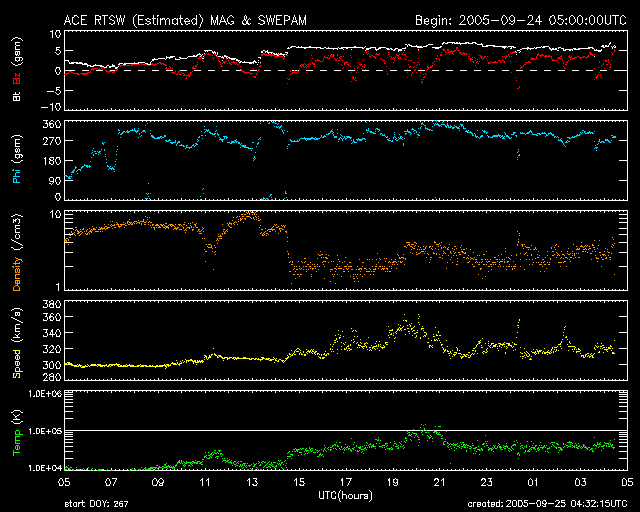Click the 'start DOY: 267' footer text
The width and height of the screenshot is (640, 512).
(x=96, y=504)
